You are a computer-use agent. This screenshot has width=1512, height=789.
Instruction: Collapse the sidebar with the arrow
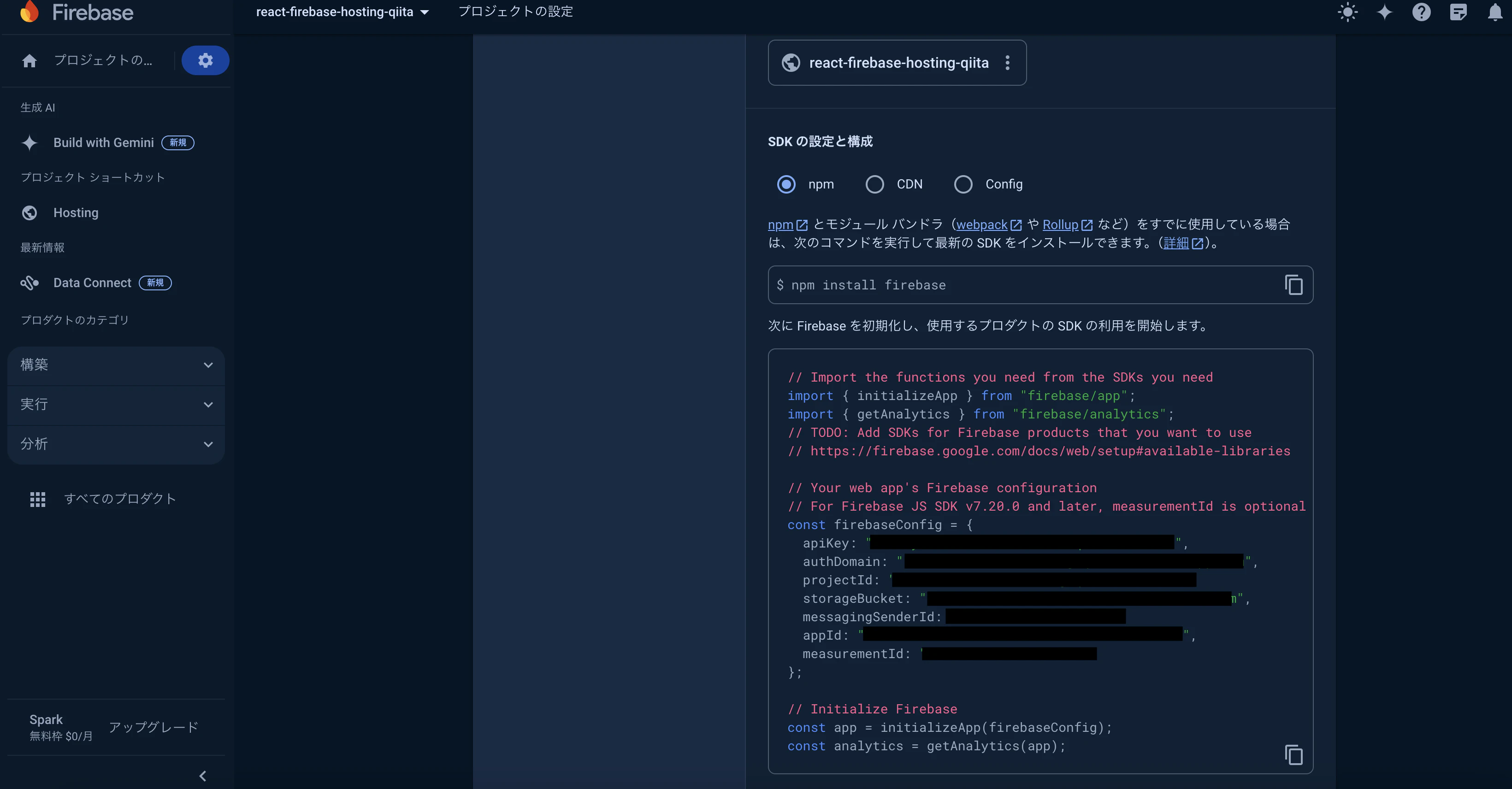(x=202, y=776)
